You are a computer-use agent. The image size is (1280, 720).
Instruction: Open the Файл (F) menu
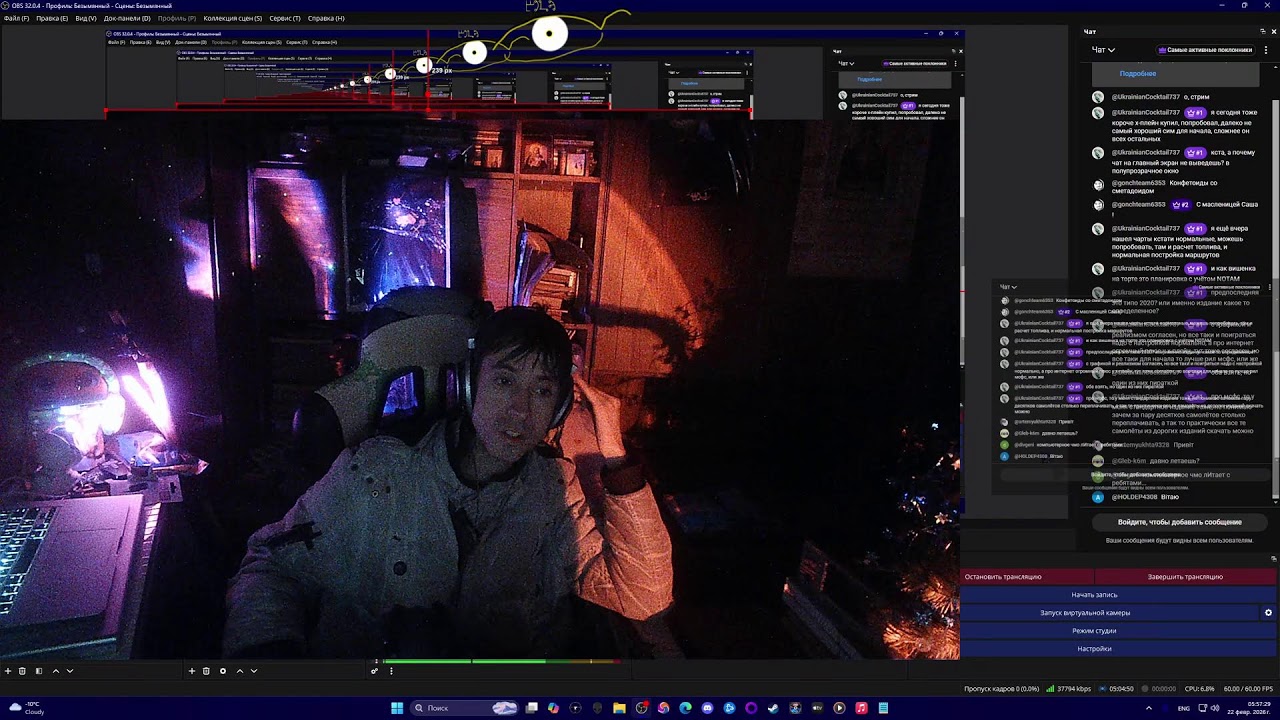pyautogui.click(x=16, y=18)
